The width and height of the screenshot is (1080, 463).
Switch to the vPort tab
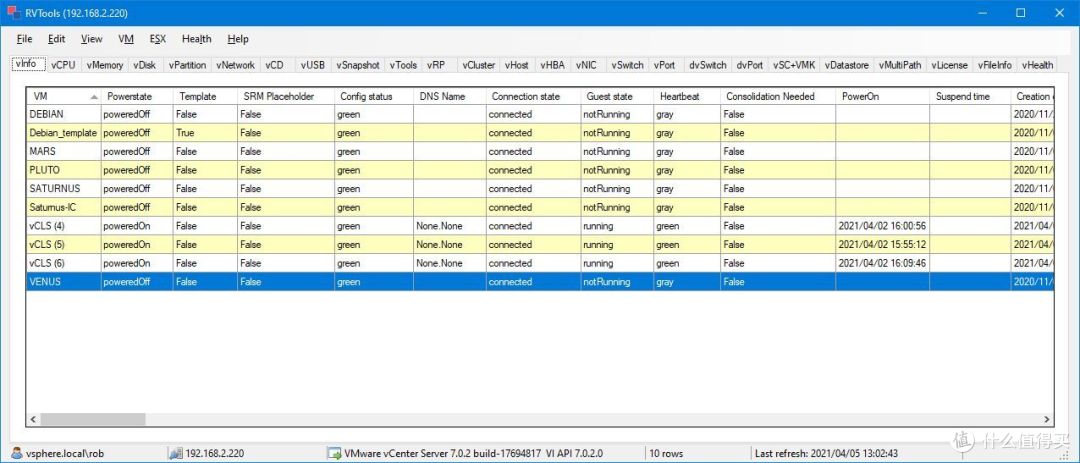coord(665,65)
